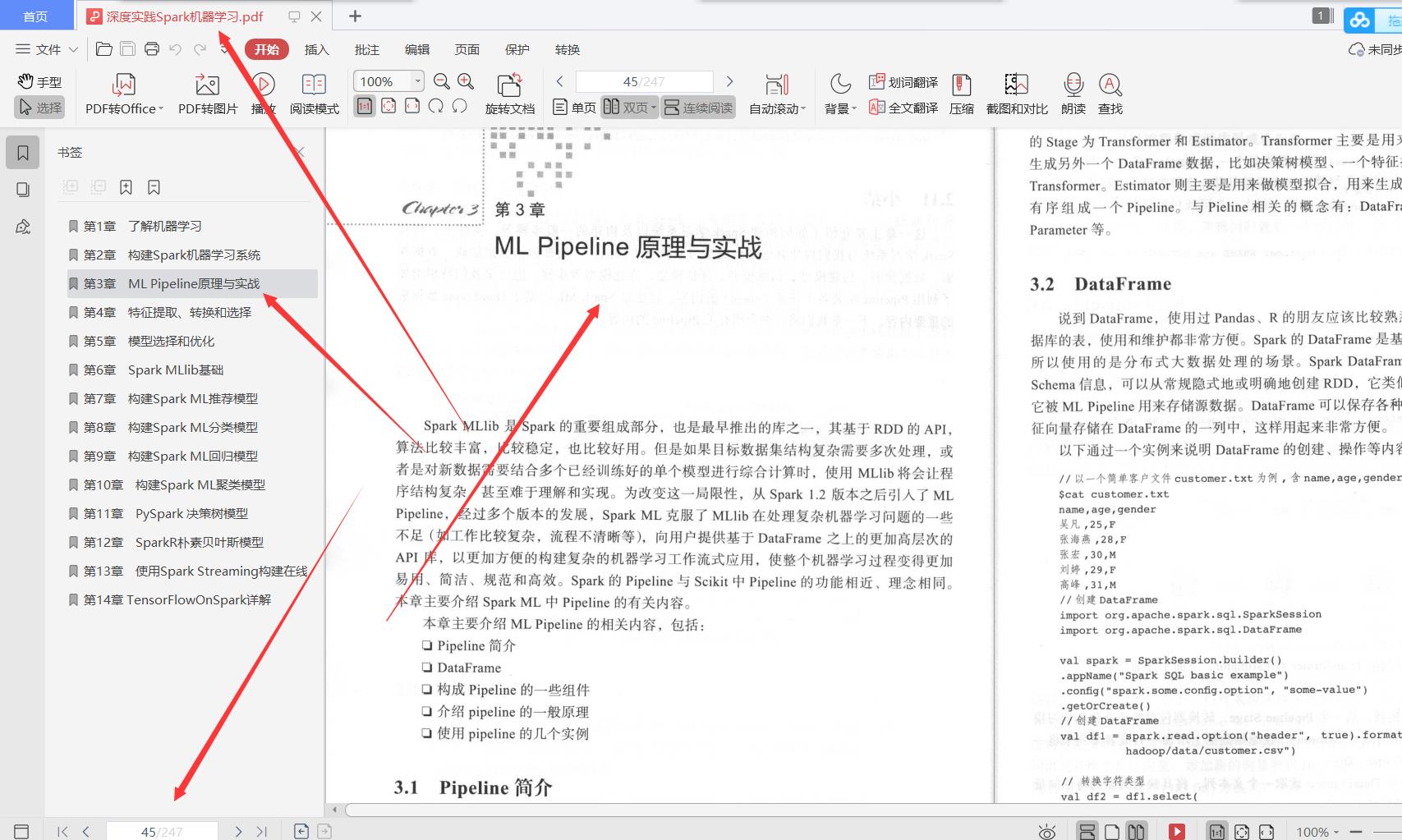Go to 首页 home tab
The image size is (1402, 840).
pos(35,16)
